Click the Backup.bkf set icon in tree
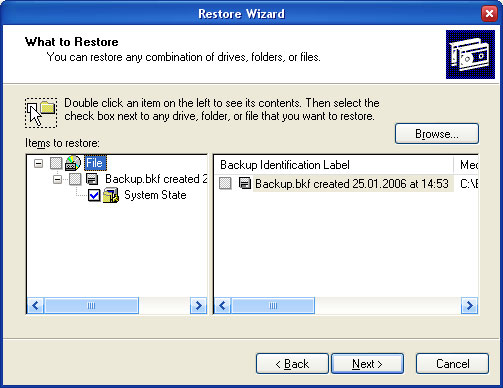 tap(92, 179)
